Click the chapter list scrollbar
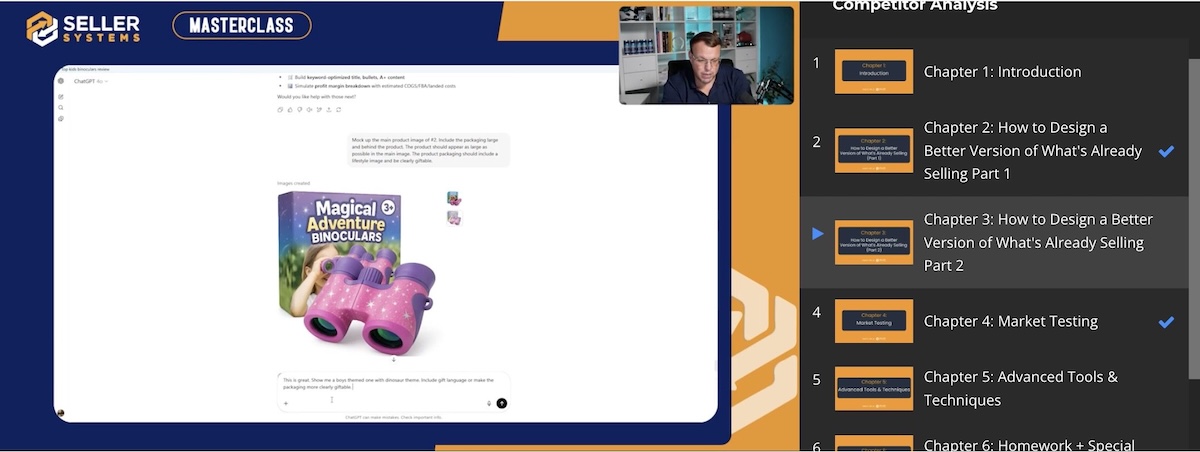 click(1193, 200)
